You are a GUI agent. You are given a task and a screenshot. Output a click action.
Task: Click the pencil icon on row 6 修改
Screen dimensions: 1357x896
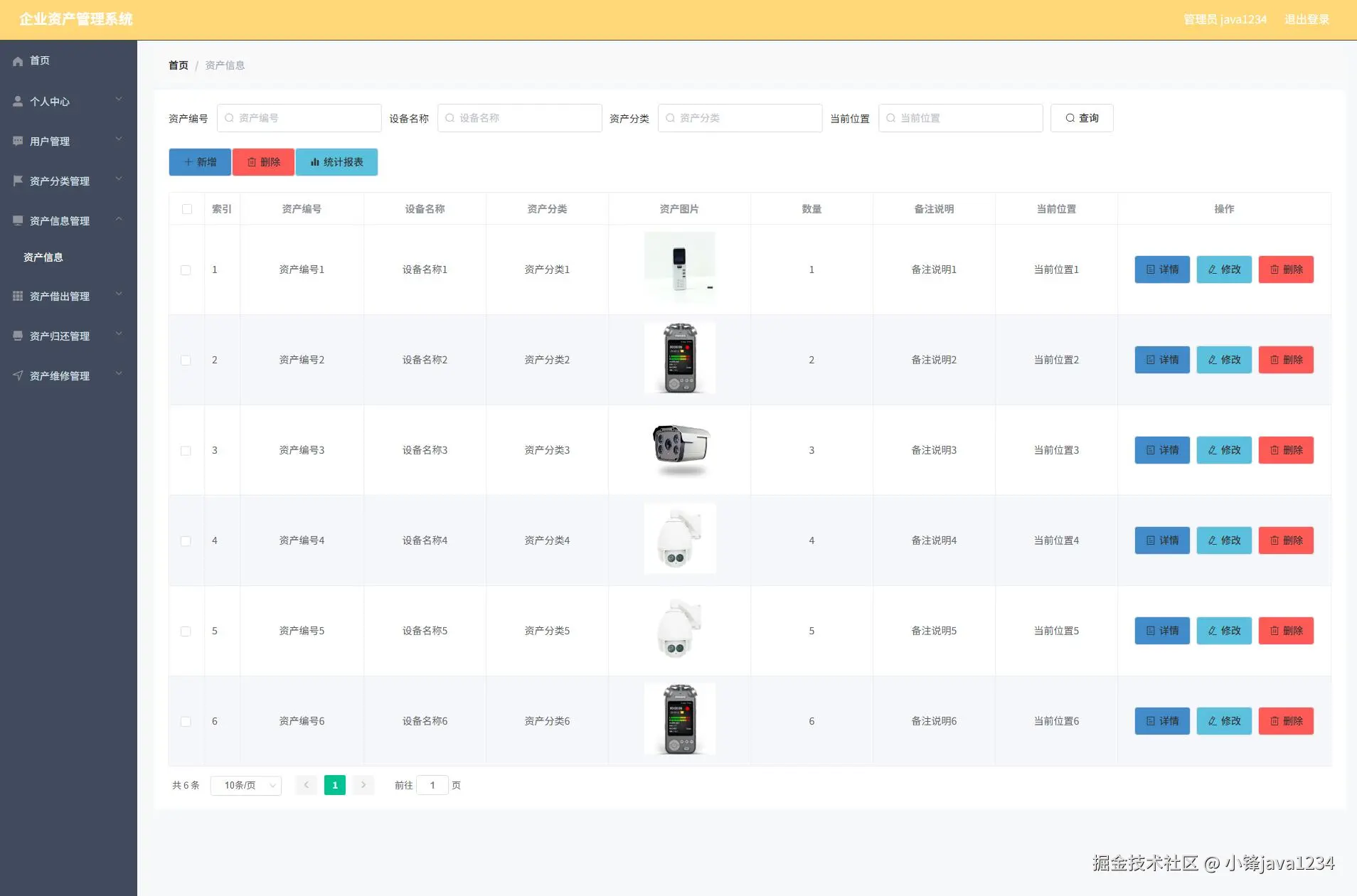1213,721
